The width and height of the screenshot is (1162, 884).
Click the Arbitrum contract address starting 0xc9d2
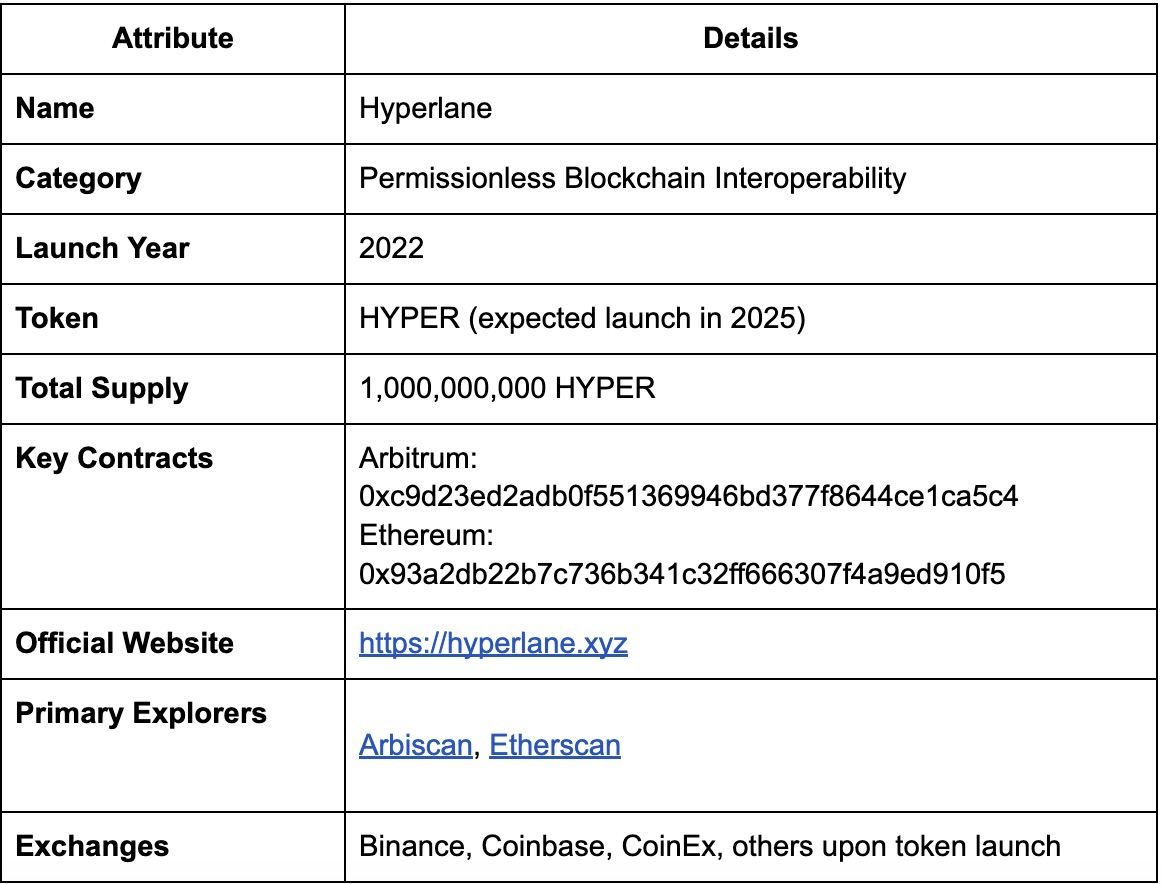pyautogui.click(x=689, y=496)
